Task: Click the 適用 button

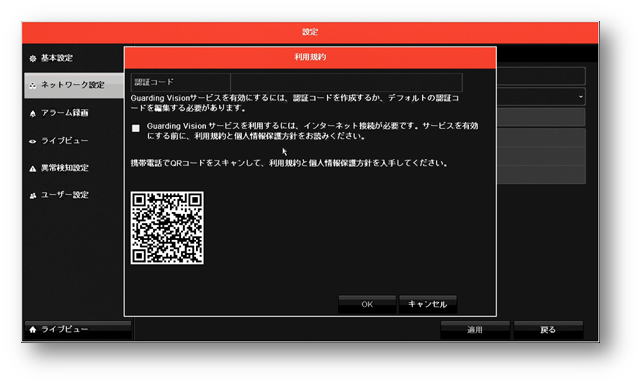Action: [x=475, y=330]
